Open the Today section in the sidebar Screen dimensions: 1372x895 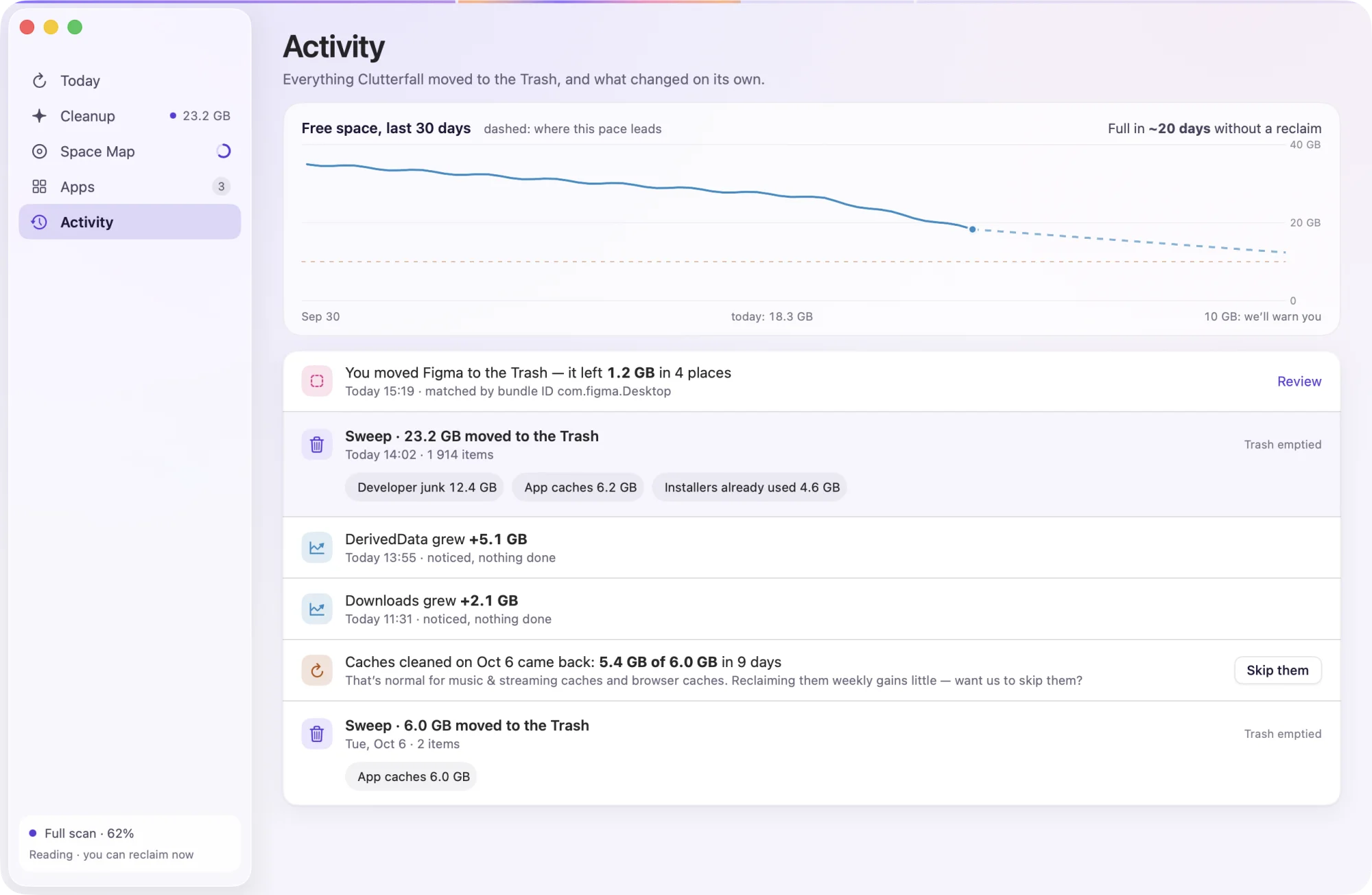[x=130, y=80]
